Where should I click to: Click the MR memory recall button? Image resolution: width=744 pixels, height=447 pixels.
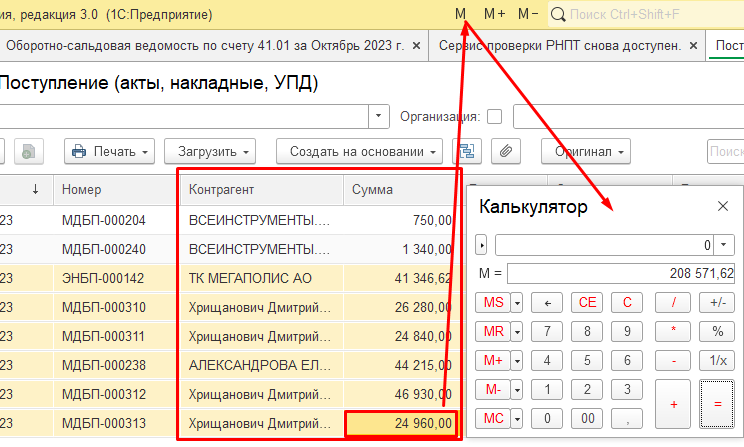pyautogui.click(x=493, y=331)
